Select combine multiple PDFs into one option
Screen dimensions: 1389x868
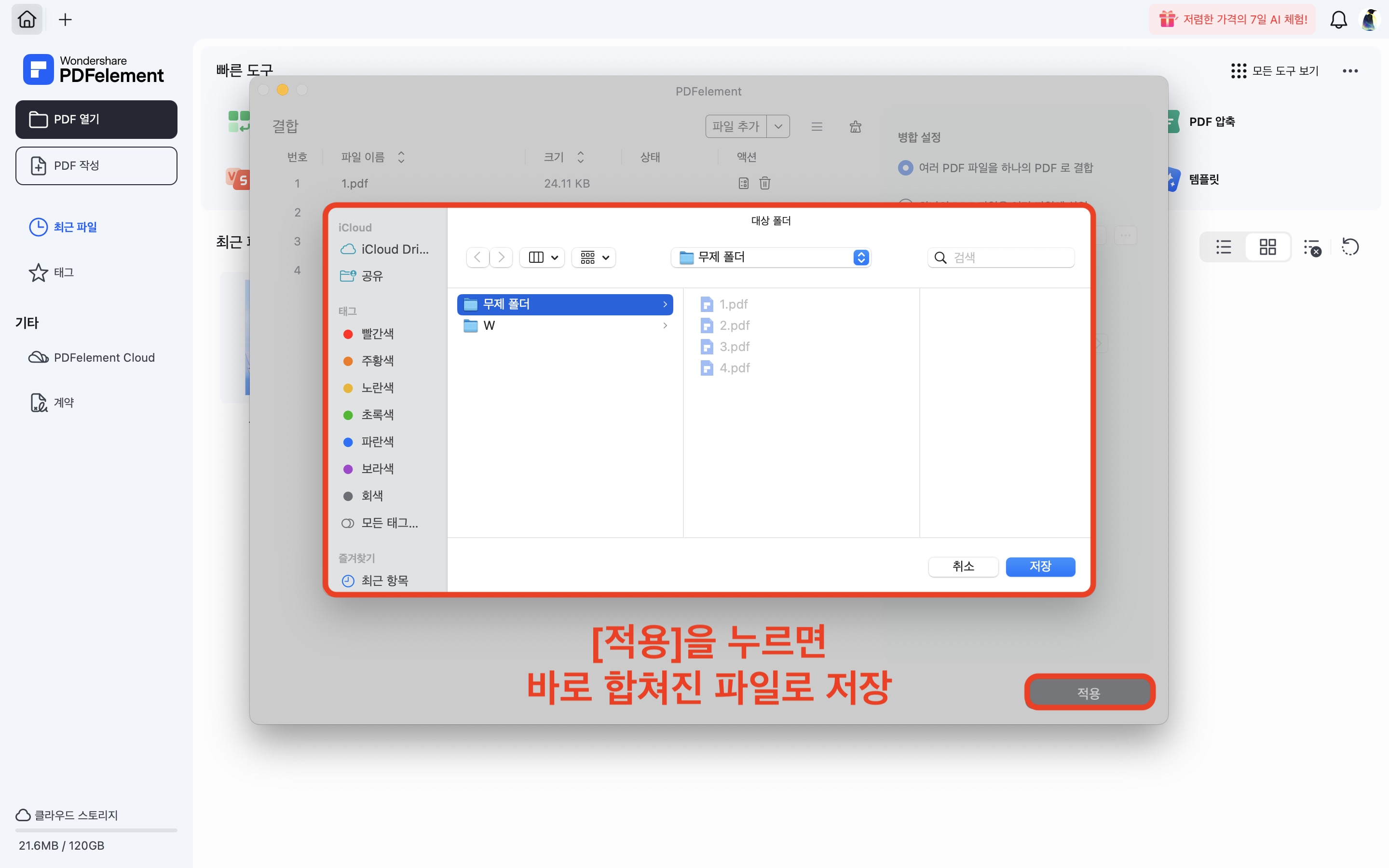pyautogui.click(x=905, y=168)
